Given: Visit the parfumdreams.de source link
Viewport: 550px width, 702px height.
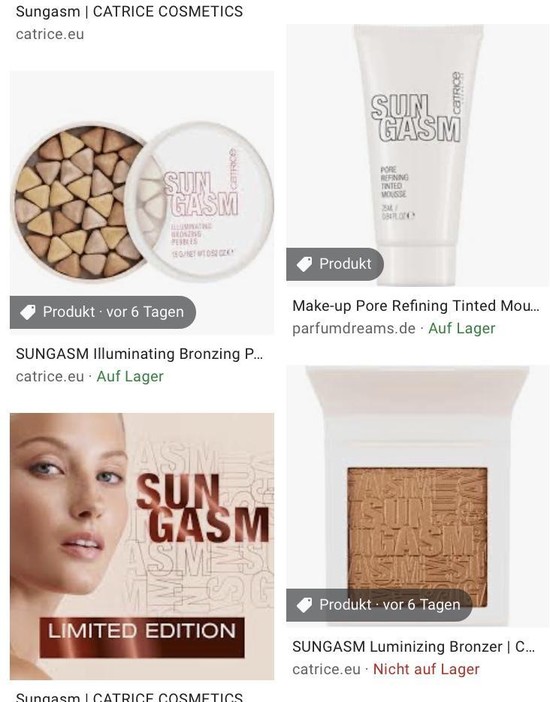Looking at the screenshot, I should pos(354,329).
